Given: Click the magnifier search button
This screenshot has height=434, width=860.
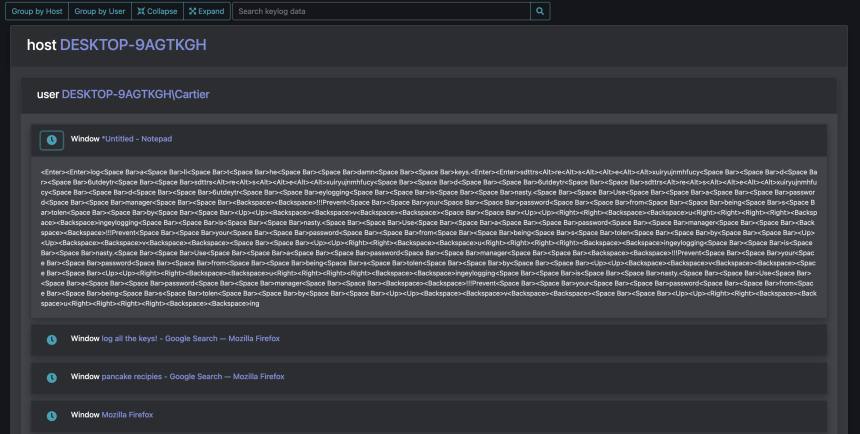Looking at the screenshot, I should [540, 11].
